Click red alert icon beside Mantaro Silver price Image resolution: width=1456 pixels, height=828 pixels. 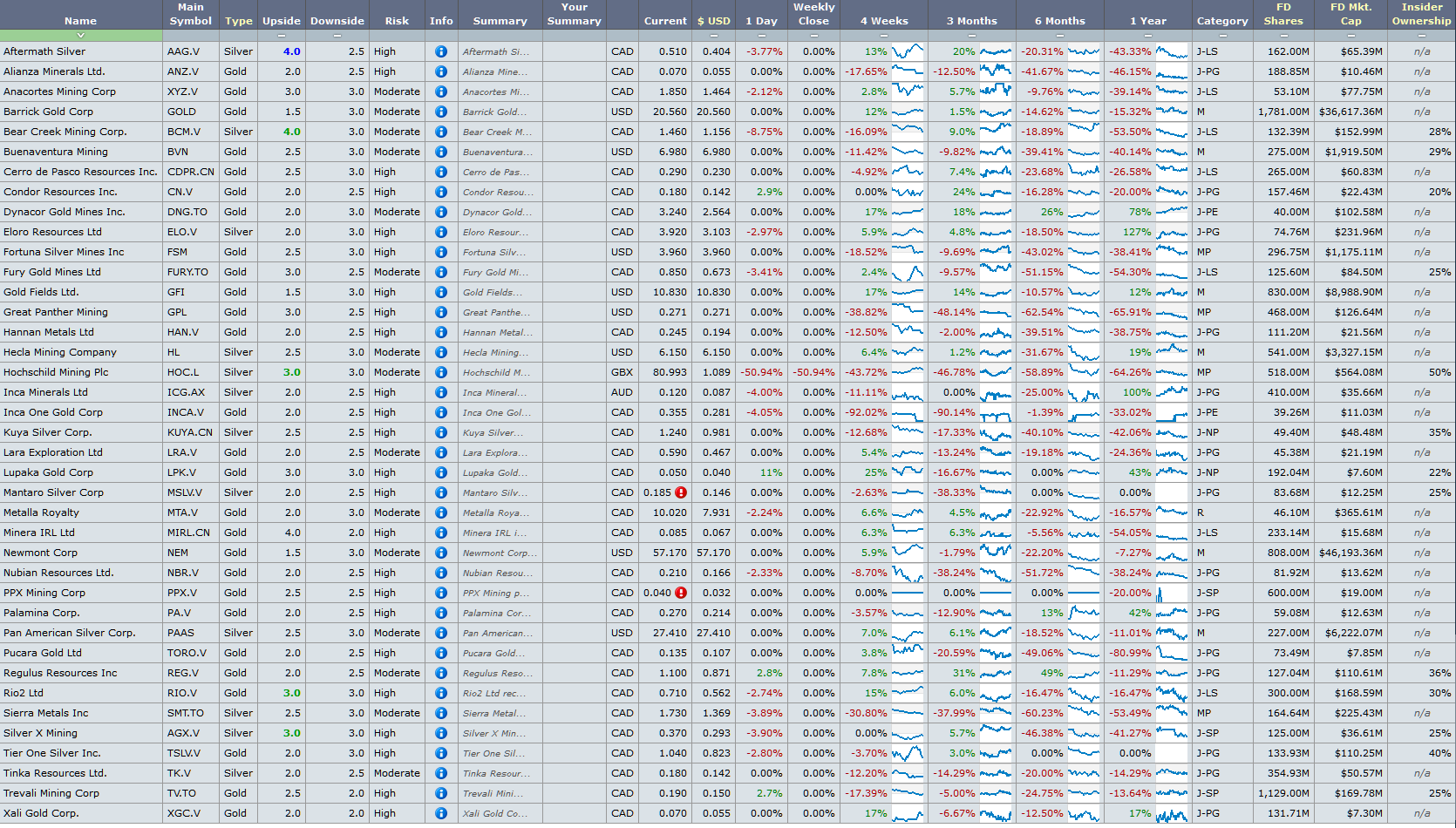coord(681,492)
